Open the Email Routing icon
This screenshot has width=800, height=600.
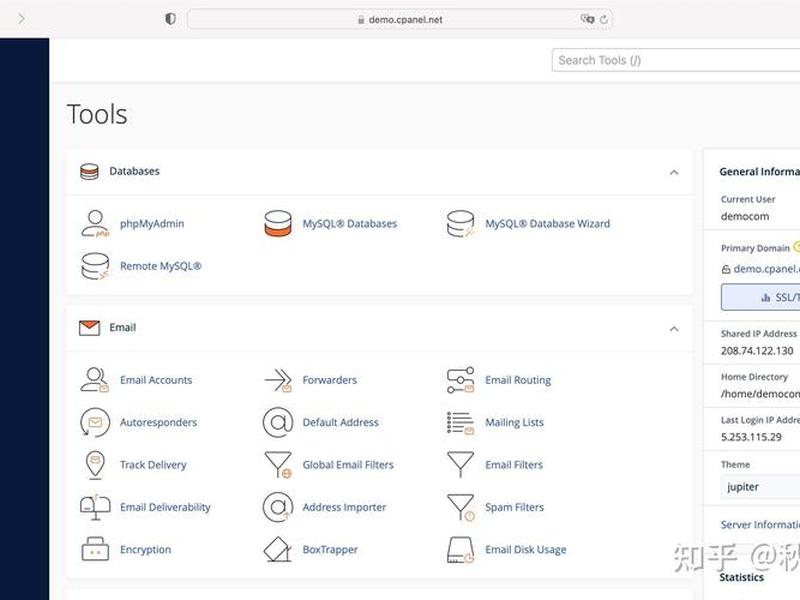460,380
